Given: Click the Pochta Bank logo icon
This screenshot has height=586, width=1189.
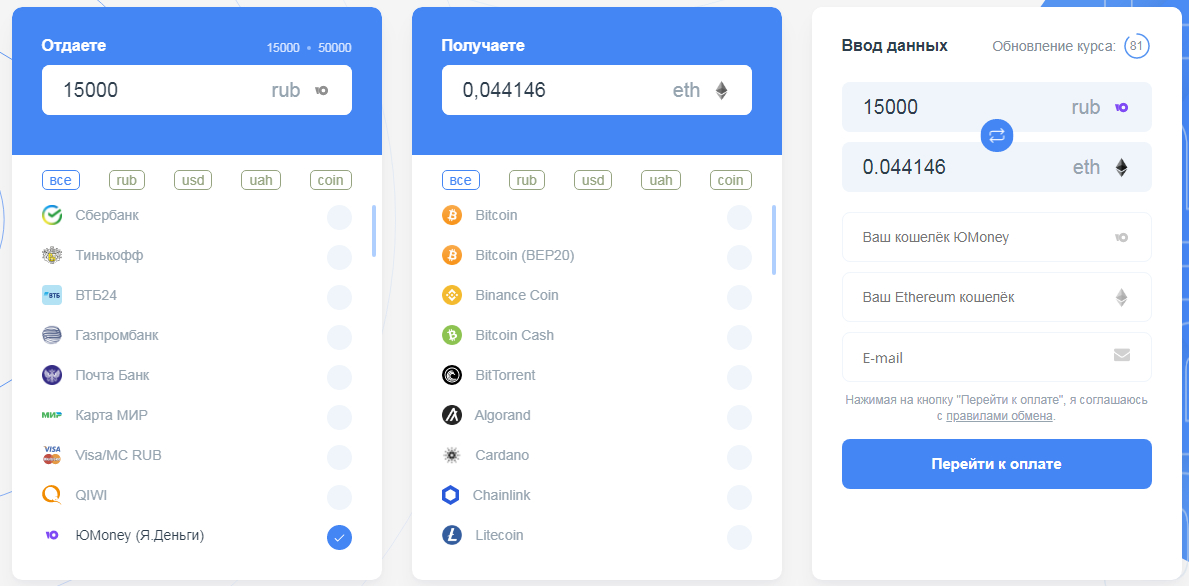Looking at the screenshot, I should click(52, 375).
